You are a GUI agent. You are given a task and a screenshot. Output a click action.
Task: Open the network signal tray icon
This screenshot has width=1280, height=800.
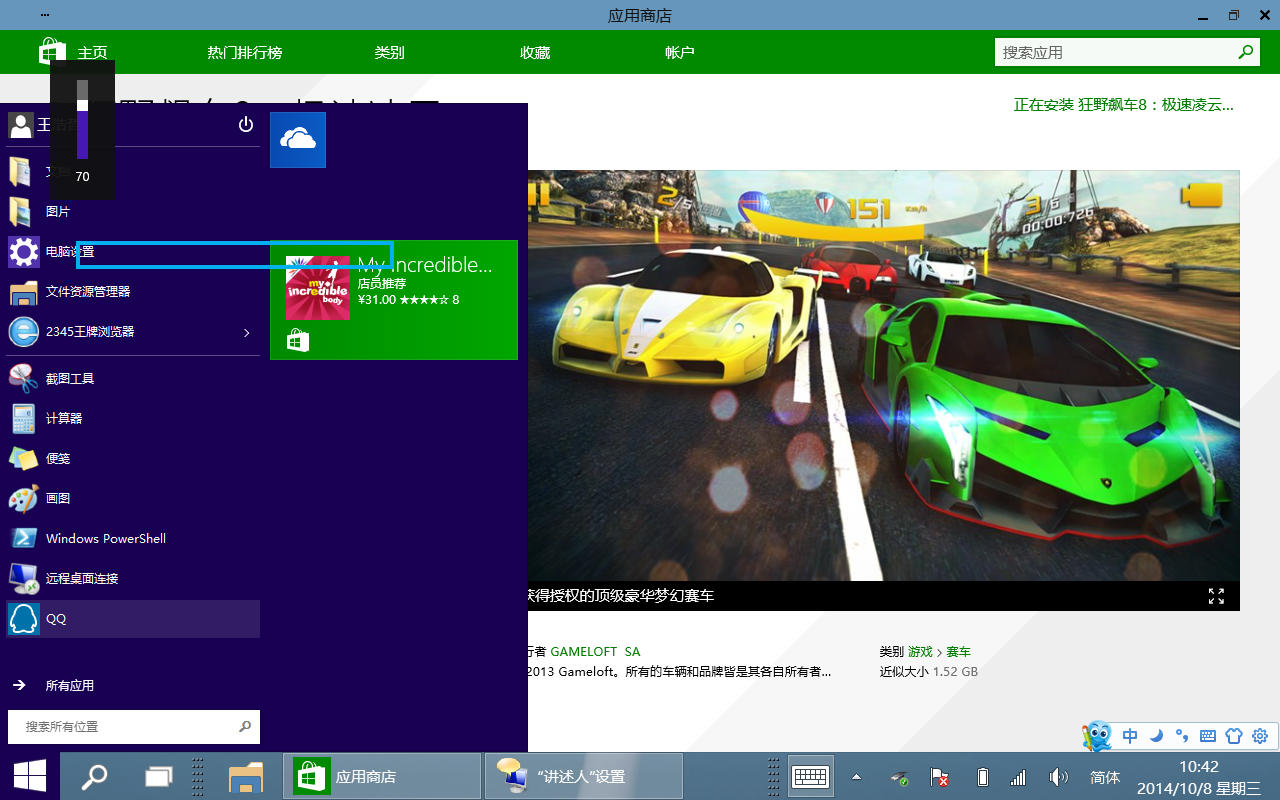tap(1018, 777)
